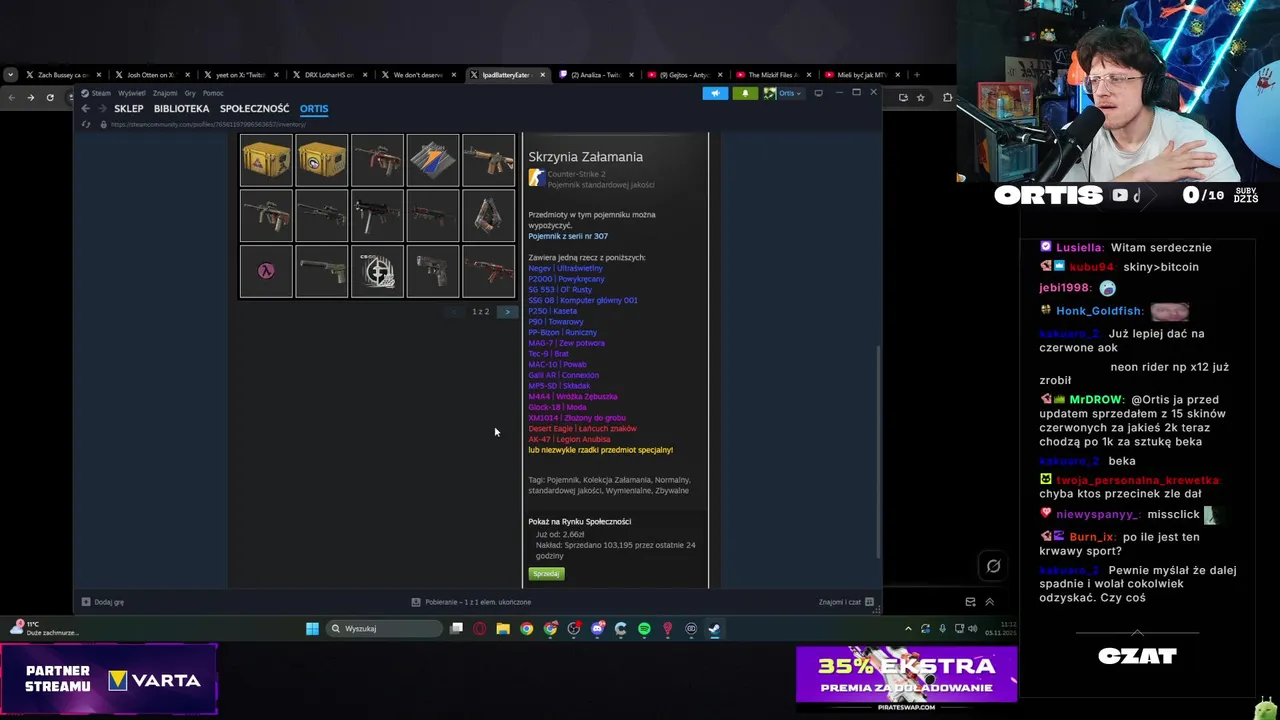
Task: Click the Steam announcements megaphone icon
Action: 715,93
